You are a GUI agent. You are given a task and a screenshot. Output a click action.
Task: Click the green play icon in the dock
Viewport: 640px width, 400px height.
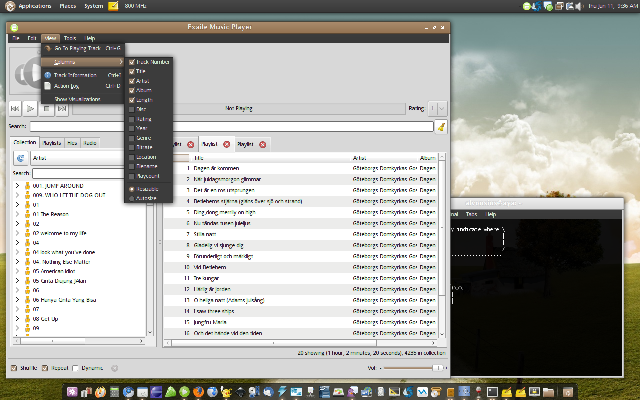pos(184,392)
